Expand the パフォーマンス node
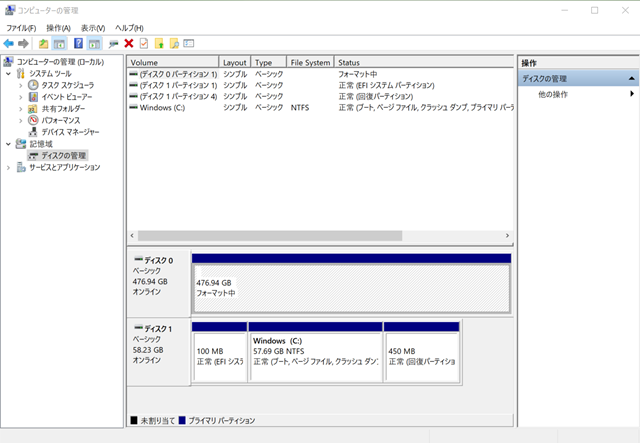The width and height of the screenshot is (640, 443). tap(20, 120)
